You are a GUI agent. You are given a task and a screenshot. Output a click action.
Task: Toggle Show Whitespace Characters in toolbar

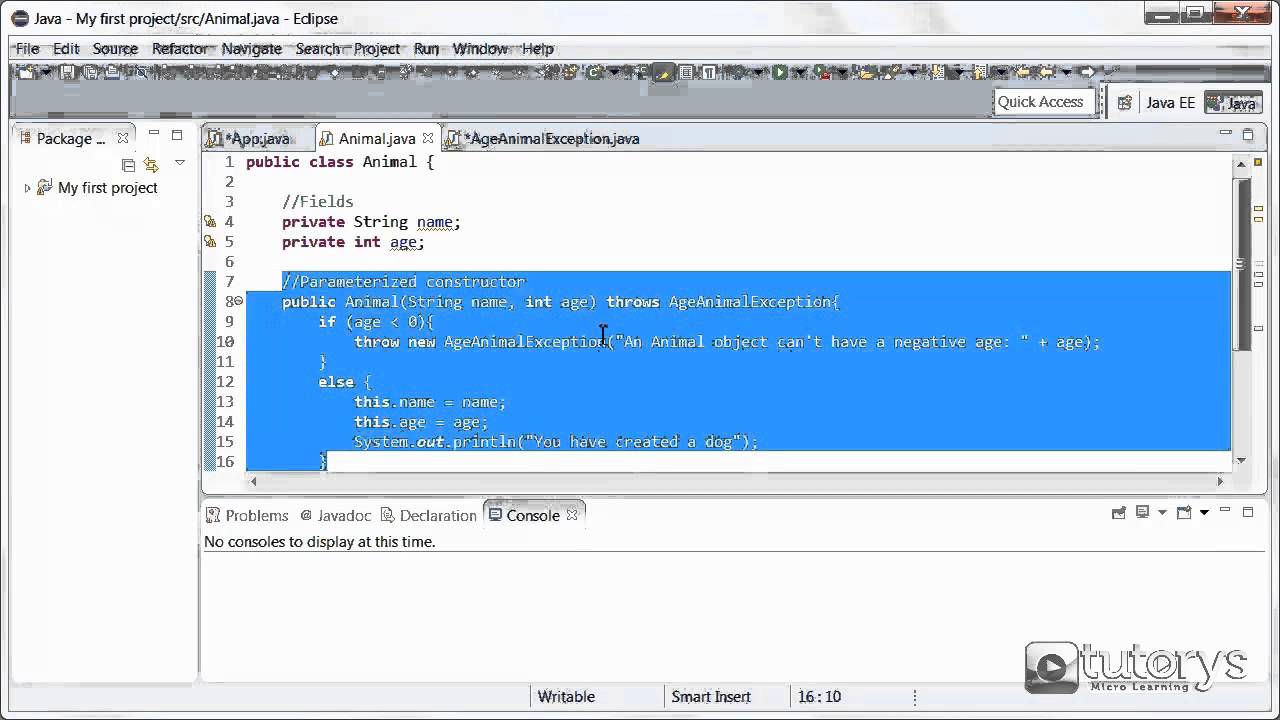click(708, 72)
